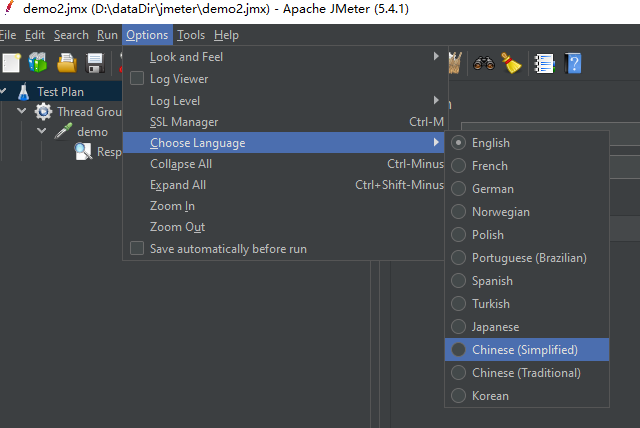
Task: Open the Run menu
Action: click(x=107, y=35)
